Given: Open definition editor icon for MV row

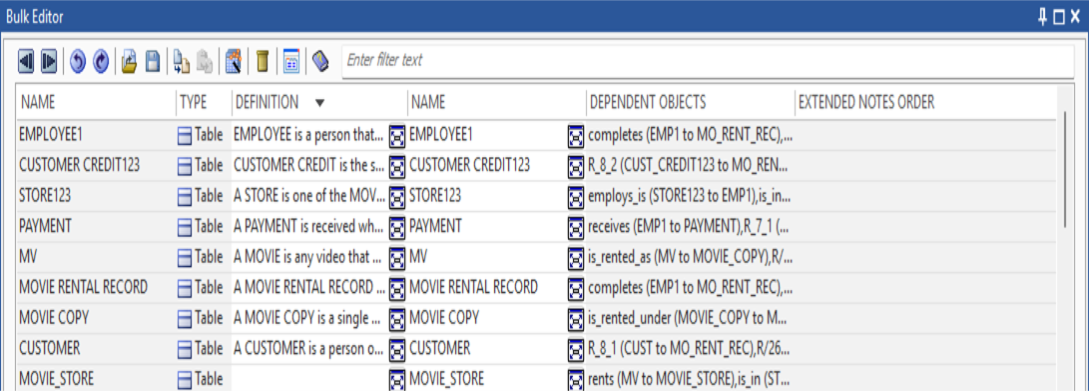Looking at the screenshot, I should click(397, 258).
